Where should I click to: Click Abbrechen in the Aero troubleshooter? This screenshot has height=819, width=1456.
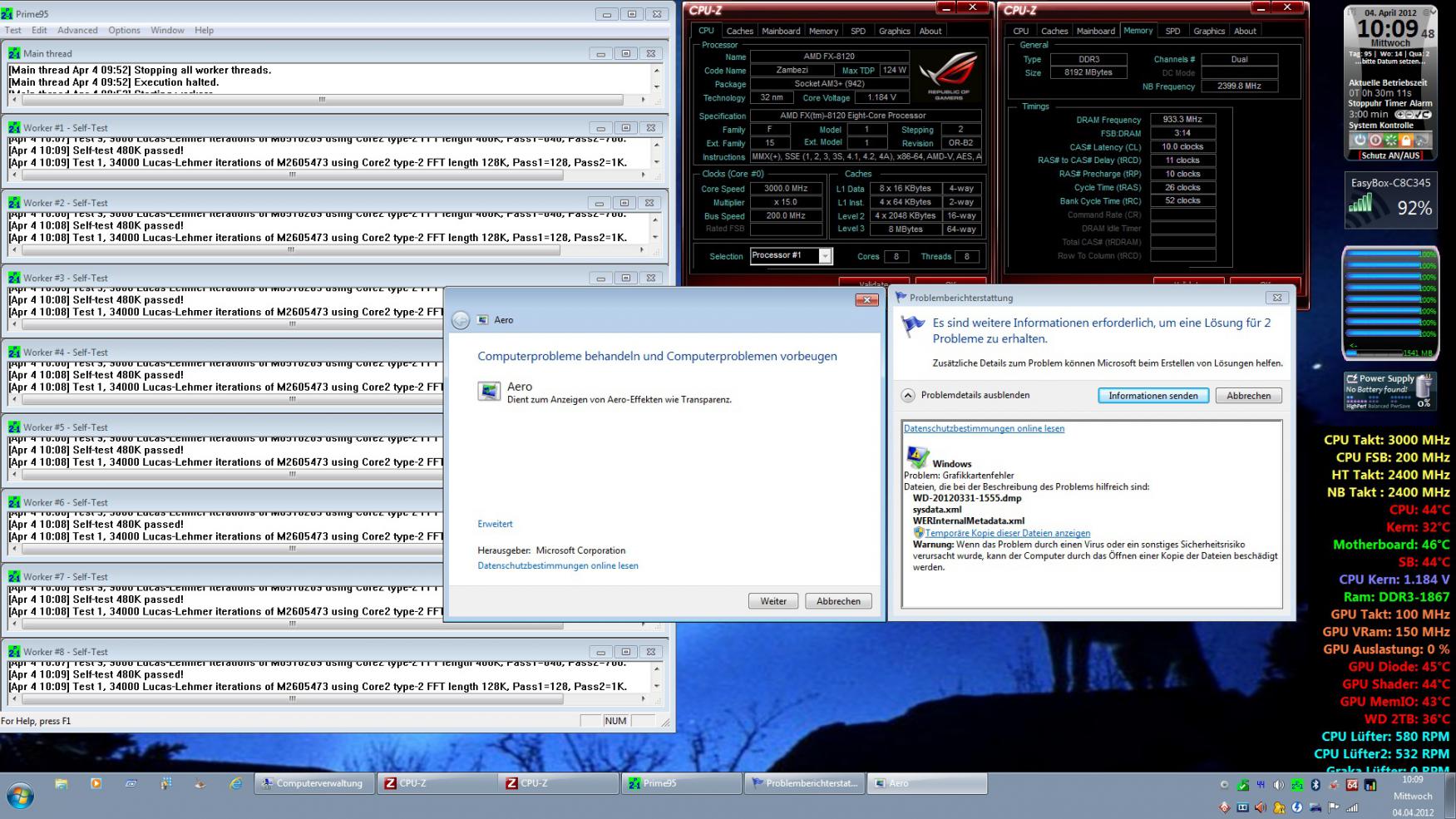[838, 601]
